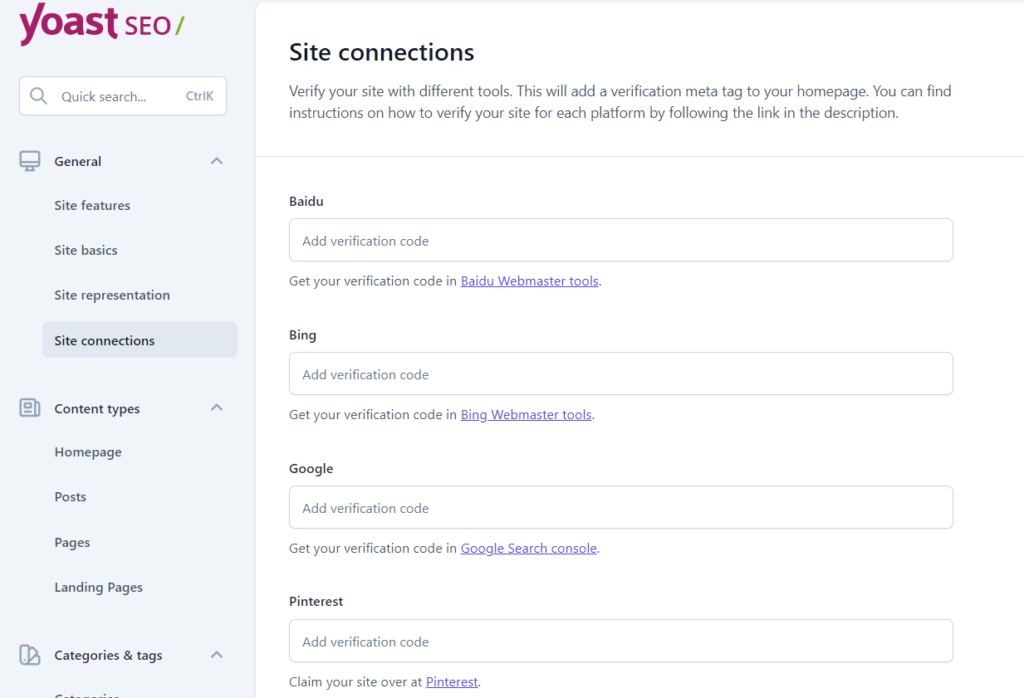Click the General section label
Screen dimensions: 1024x698
pyautogui.click(x=78, y=161)
